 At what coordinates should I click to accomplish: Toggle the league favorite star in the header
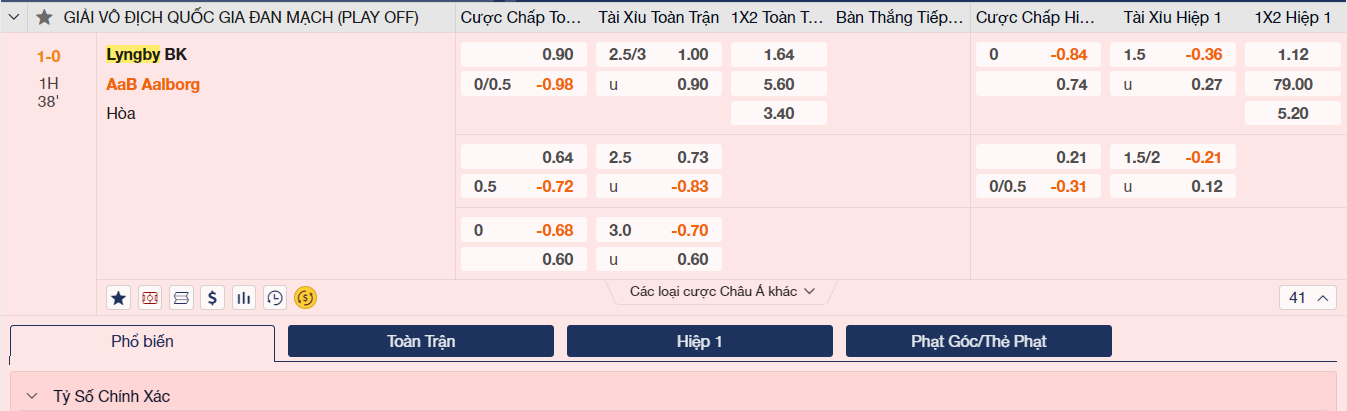click(44, 18)
